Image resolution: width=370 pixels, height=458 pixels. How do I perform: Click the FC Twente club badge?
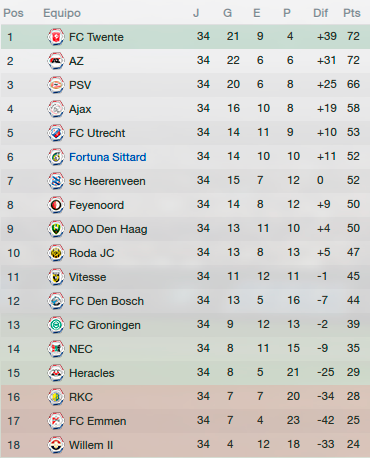(56, 37)
